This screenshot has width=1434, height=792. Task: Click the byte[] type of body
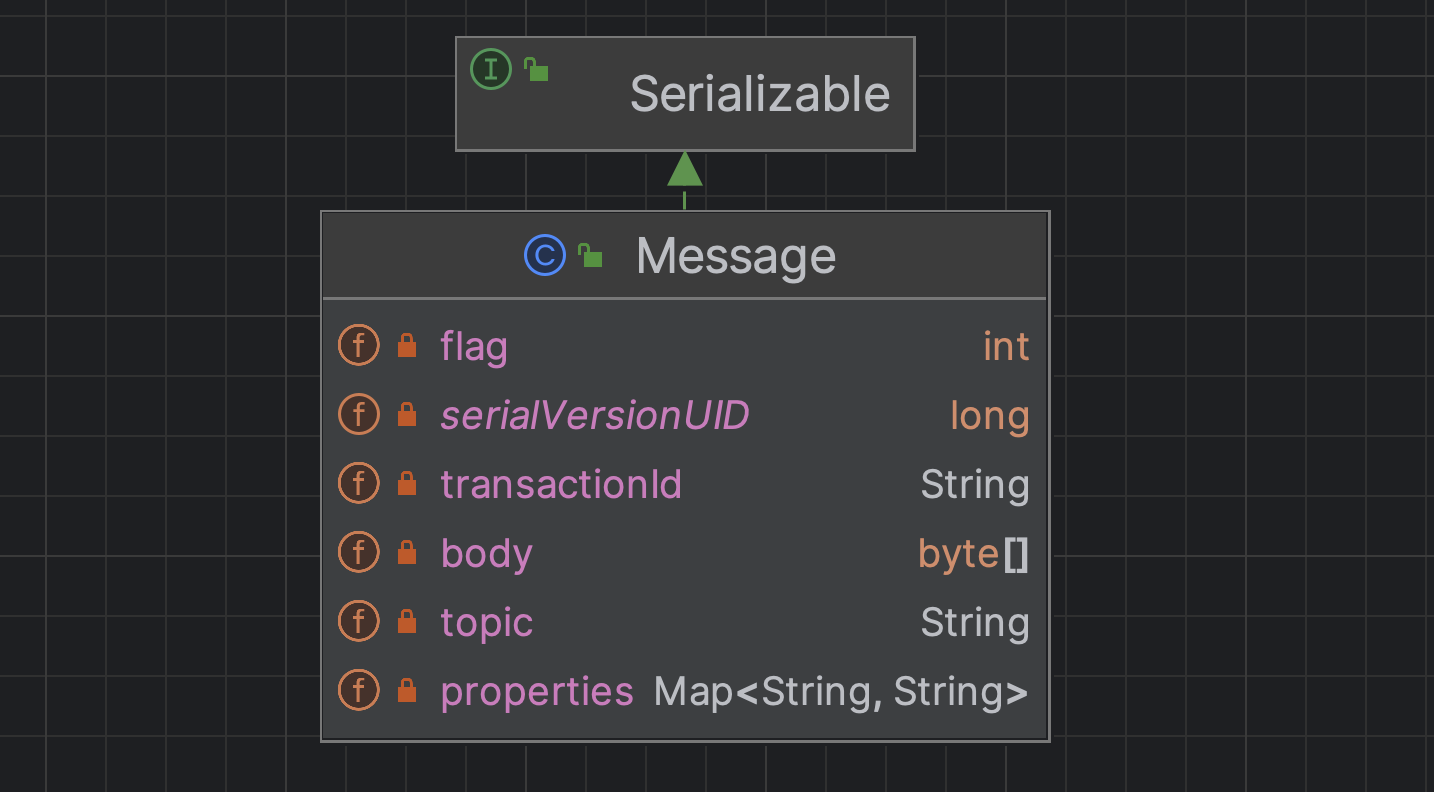click(x=973, y=554)
